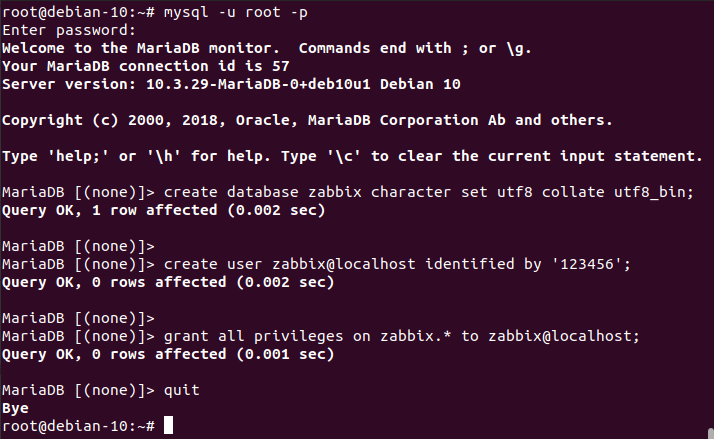Click the 'utf8_bin;' collate text

point(653,192)
